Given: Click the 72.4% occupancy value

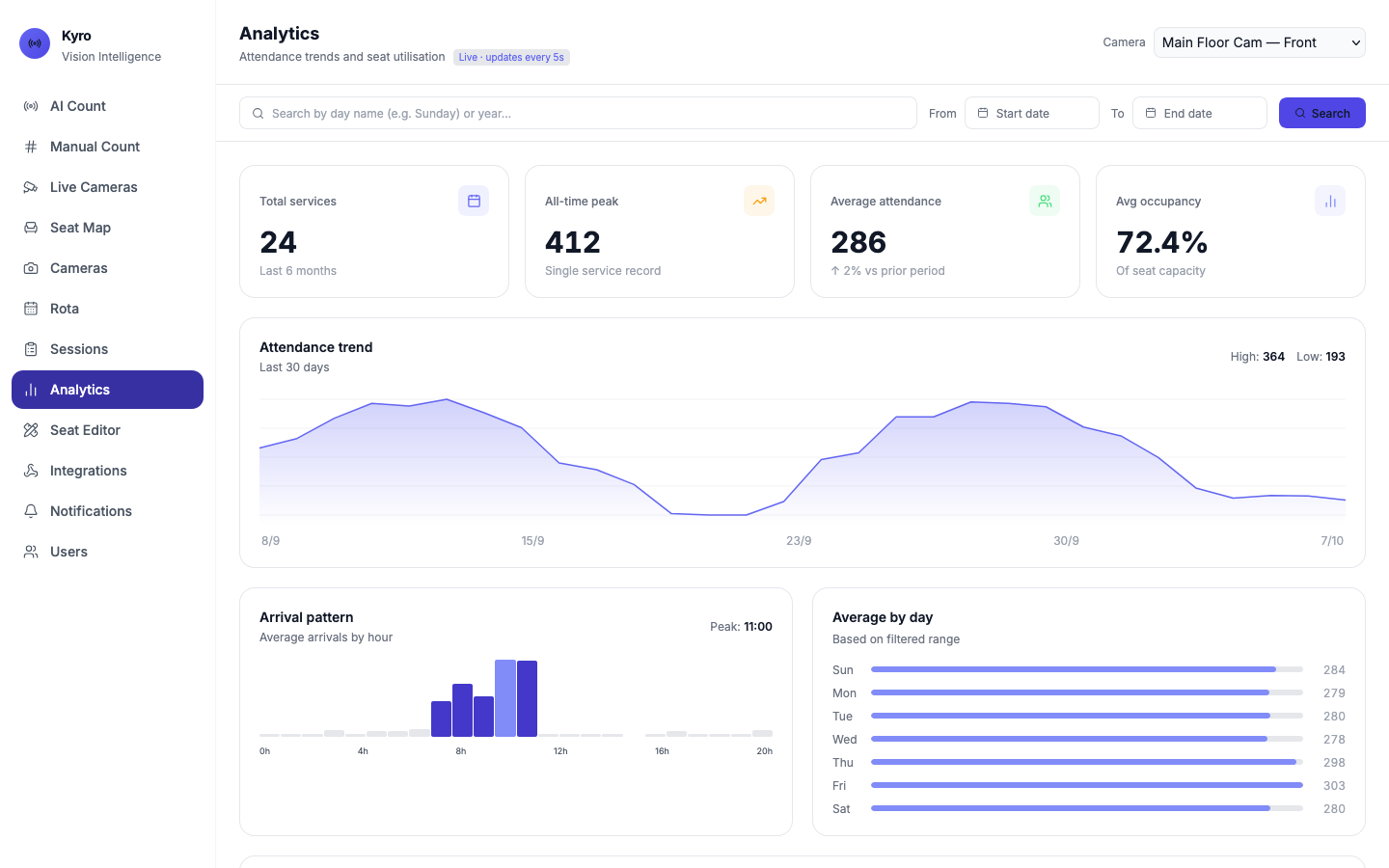Looking at the screenshot, I should [x=1161, y=242].
